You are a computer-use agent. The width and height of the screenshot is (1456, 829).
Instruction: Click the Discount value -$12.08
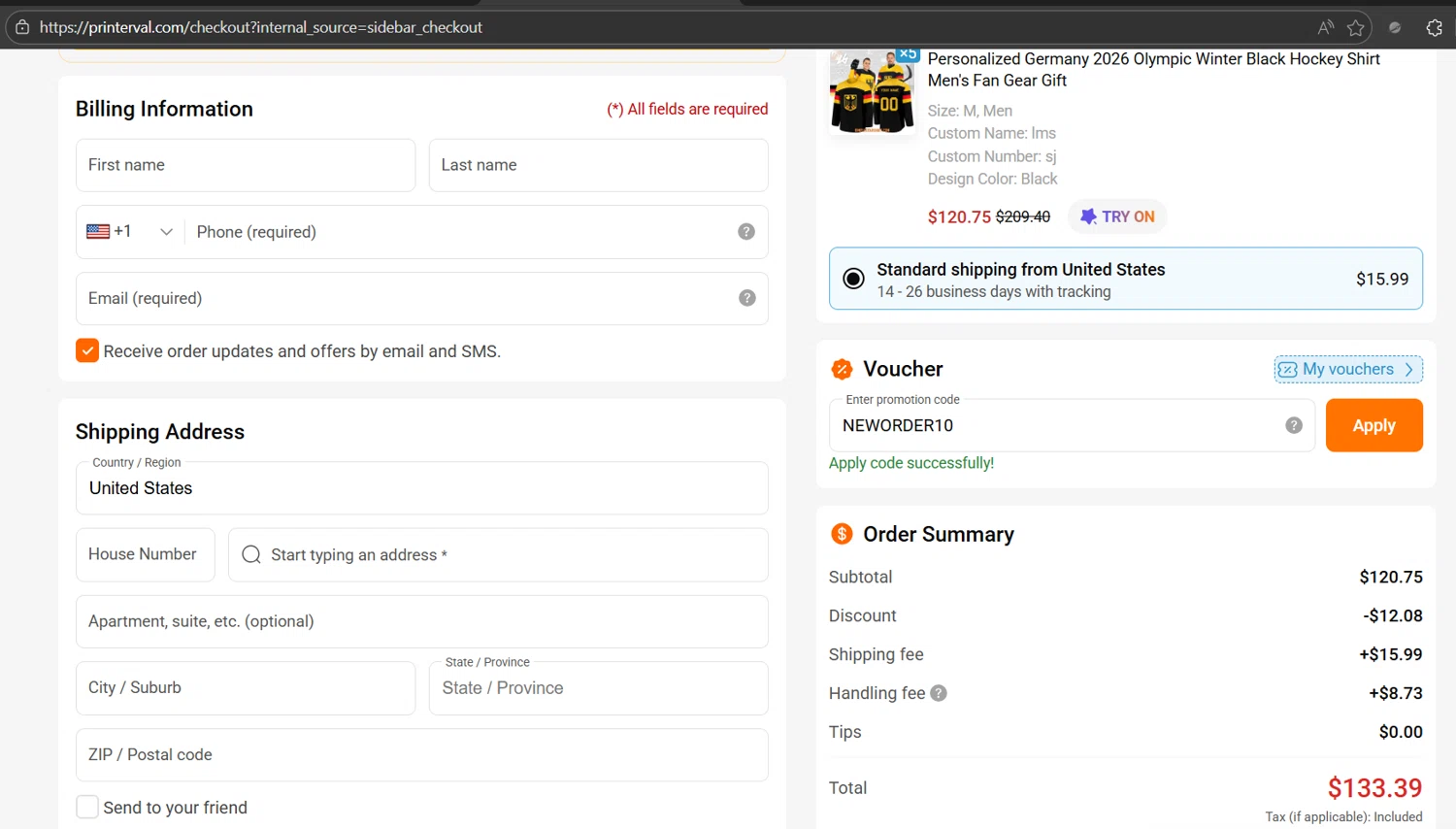pyautogui.click(x=1393, y=615)
